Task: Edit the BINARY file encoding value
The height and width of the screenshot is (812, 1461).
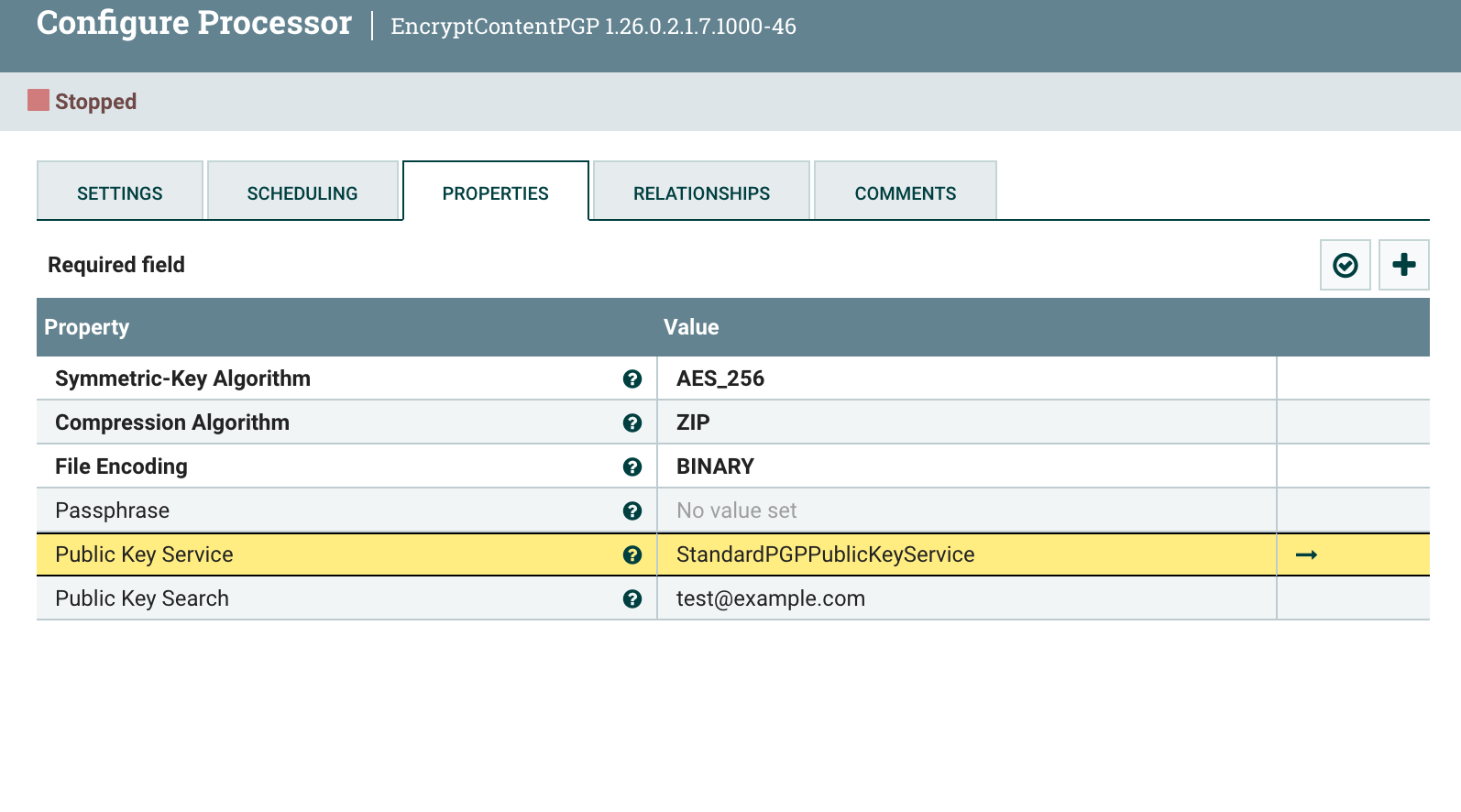Action: click(x=967, y=466)
